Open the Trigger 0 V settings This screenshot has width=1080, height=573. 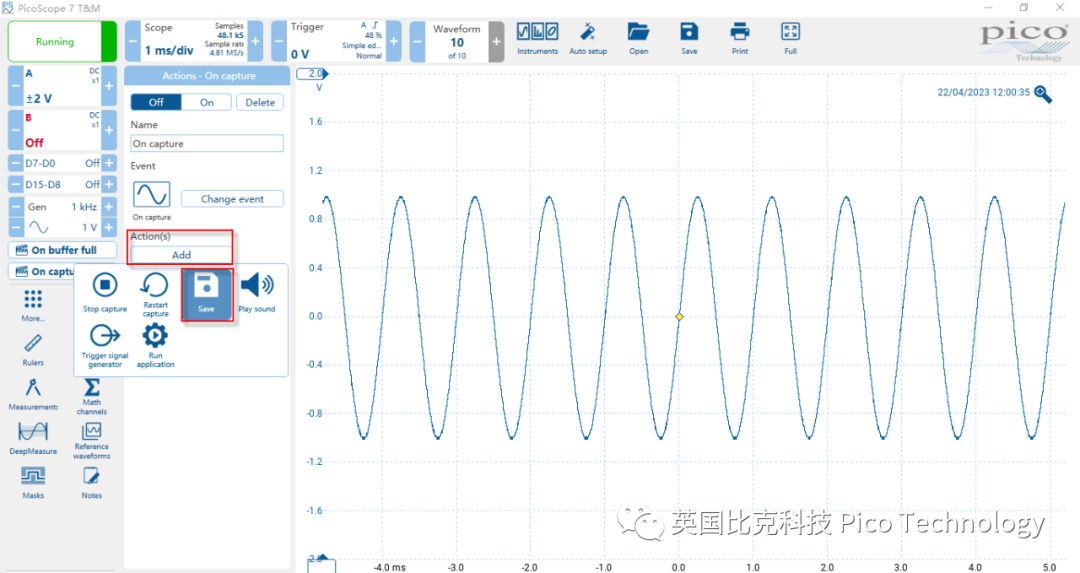point(336,41)
